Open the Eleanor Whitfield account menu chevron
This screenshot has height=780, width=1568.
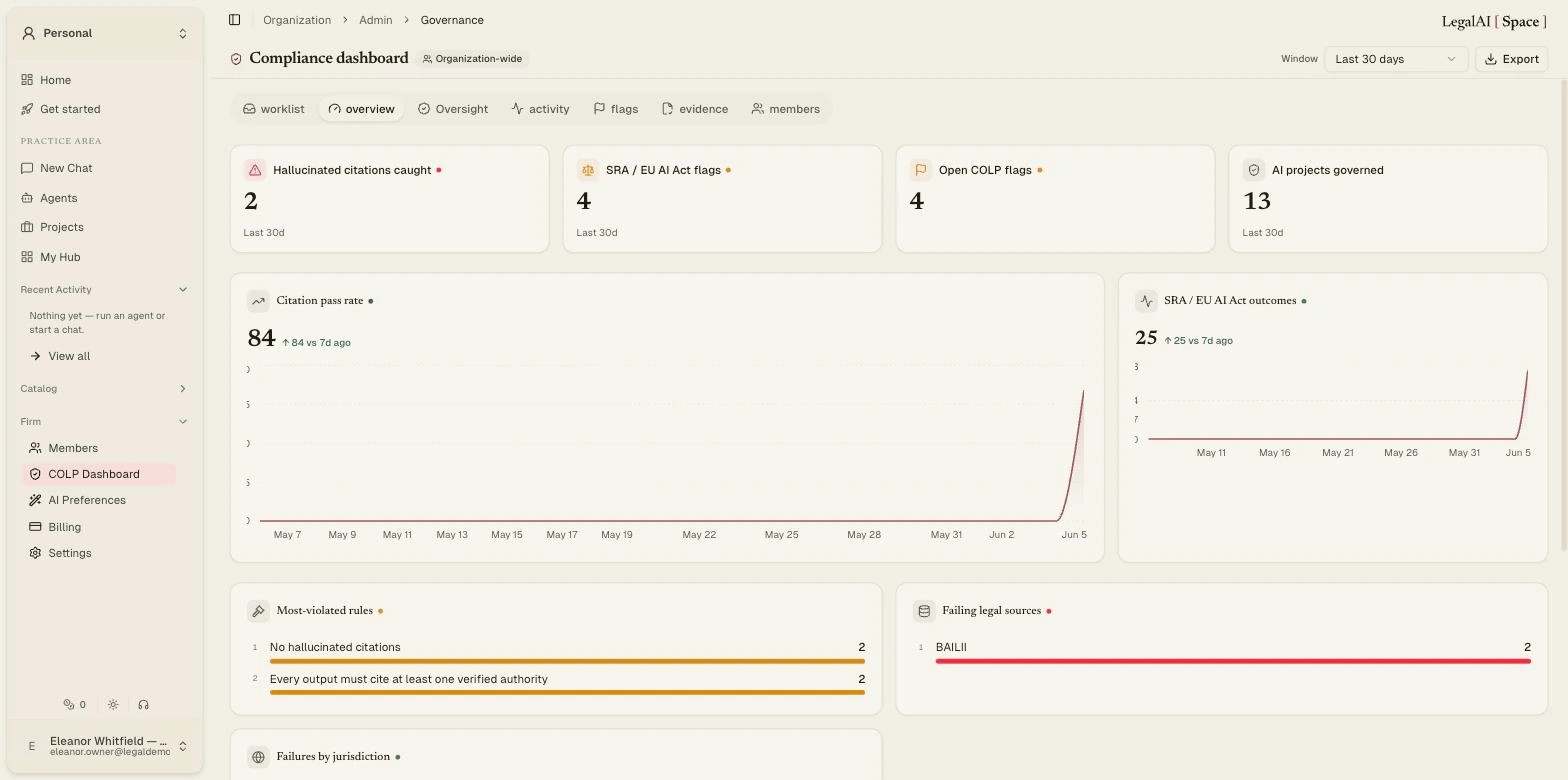(183, 746)
